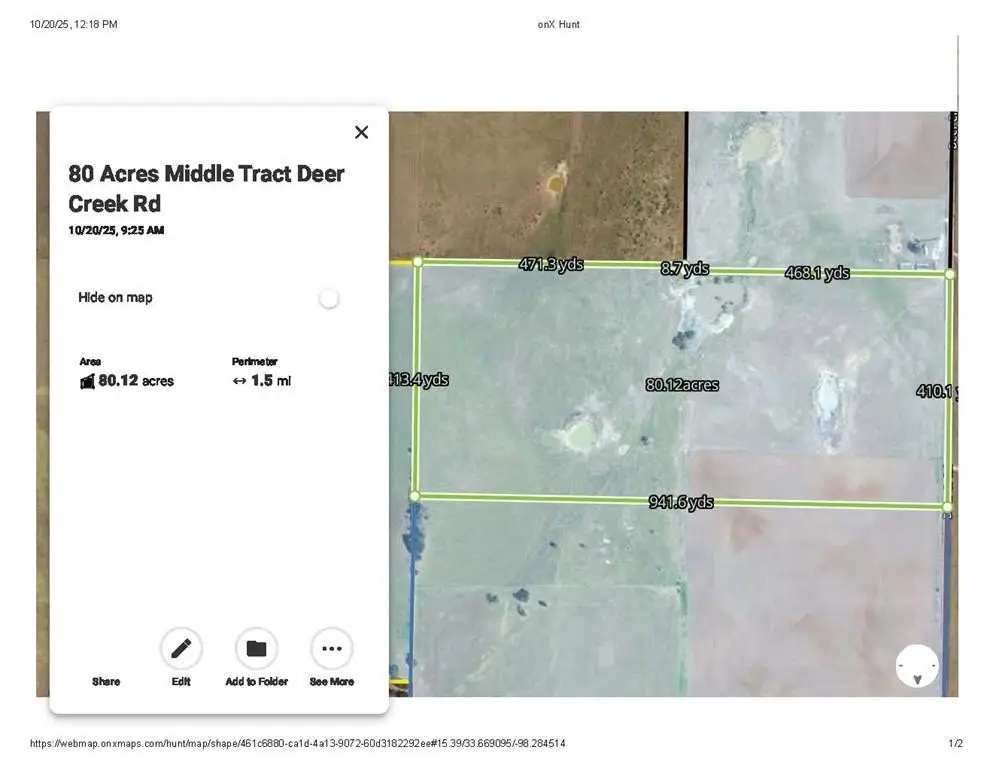The width and height of the screenshot is (993, 768).
Task: Click the 471.3 yds distance label
Action: click(x=550, y=265)
